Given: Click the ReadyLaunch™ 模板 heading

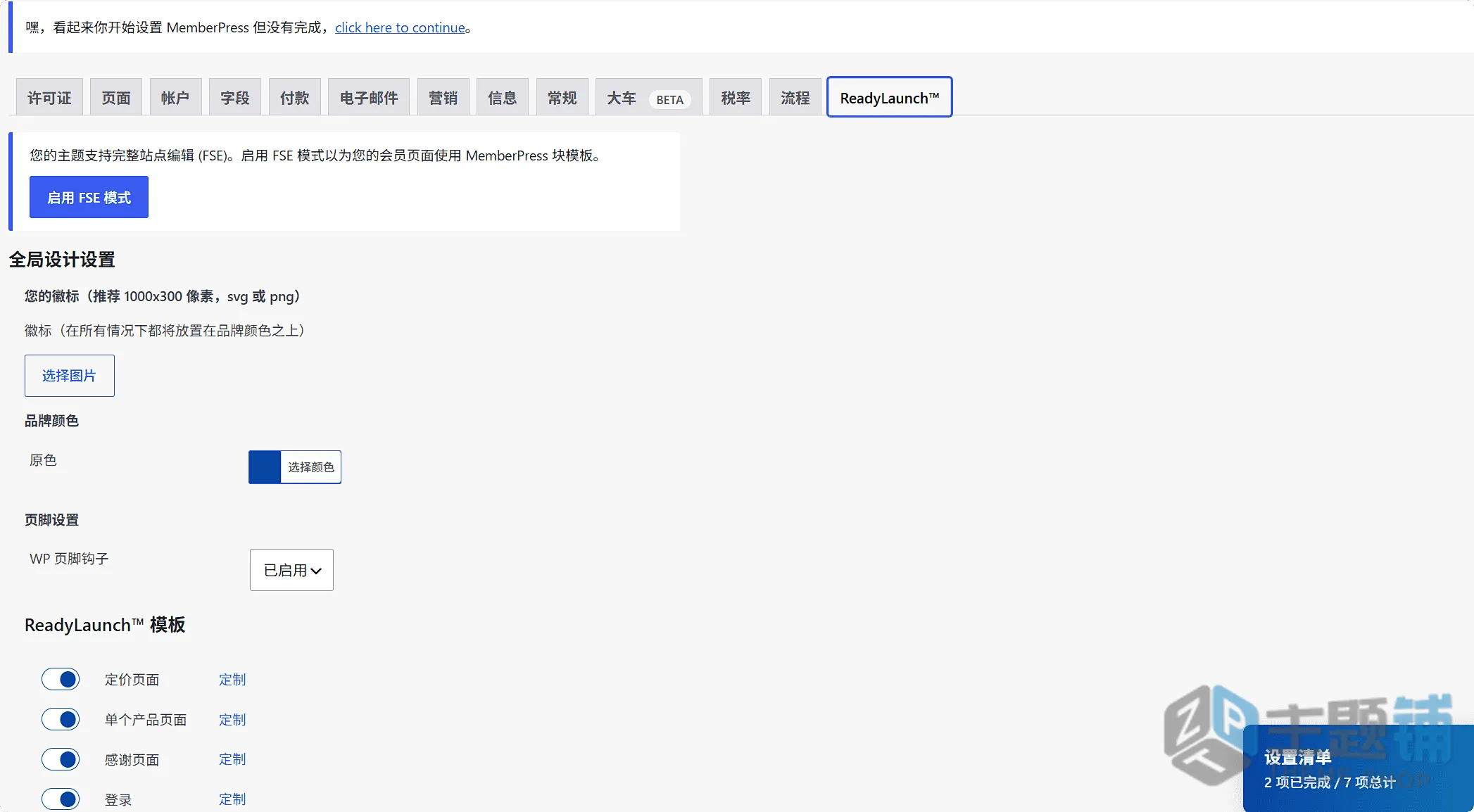Looking at the screenshot, I should point(105,625).
